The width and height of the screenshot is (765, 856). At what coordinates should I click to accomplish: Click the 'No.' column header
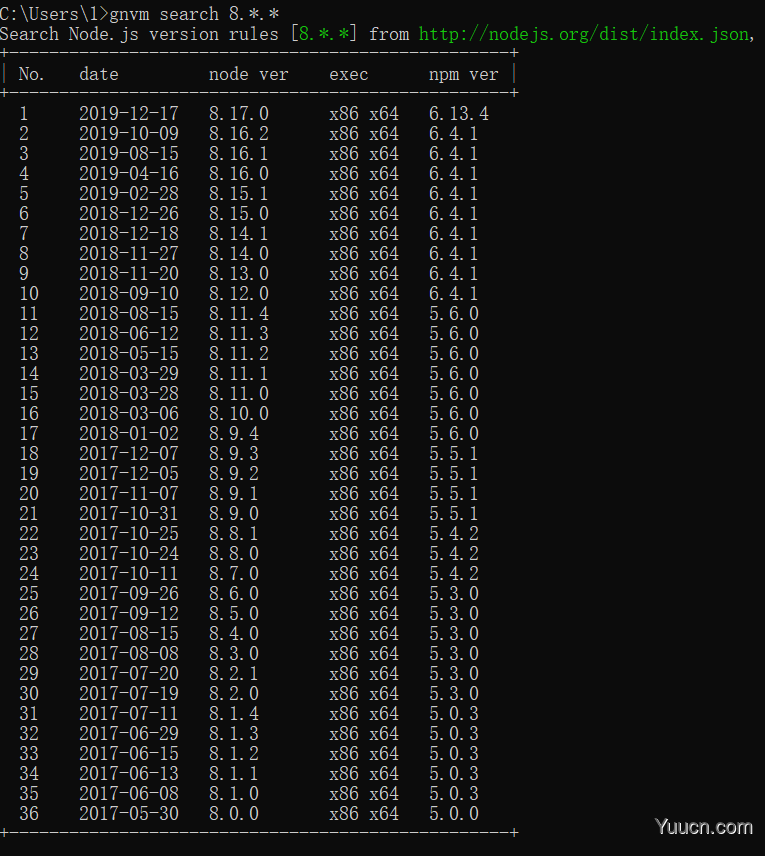[x=31, y=74]
